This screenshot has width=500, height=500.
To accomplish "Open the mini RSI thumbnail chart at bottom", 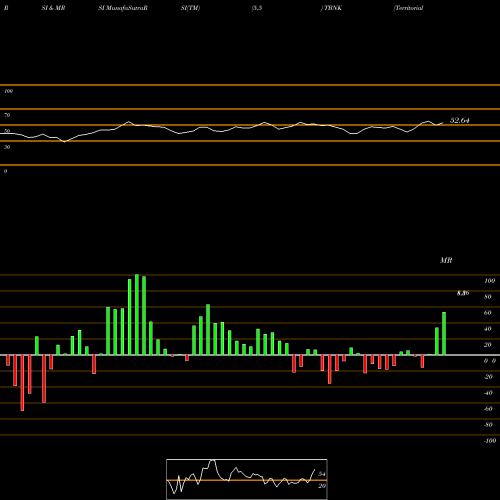I will (x=247, y=479).
